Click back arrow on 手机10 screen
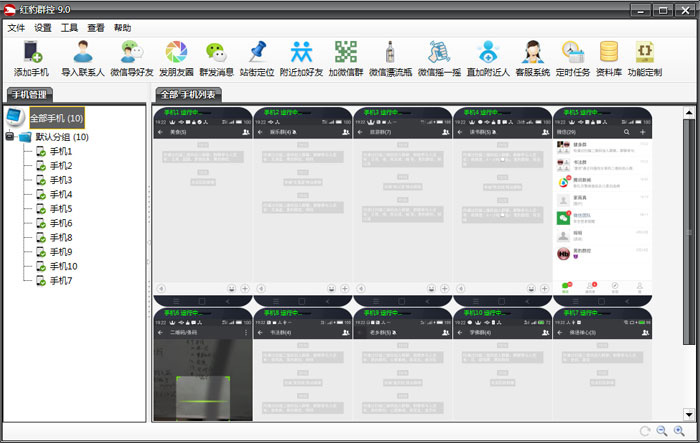The image size is (700, 443). (x=460, y=333)
